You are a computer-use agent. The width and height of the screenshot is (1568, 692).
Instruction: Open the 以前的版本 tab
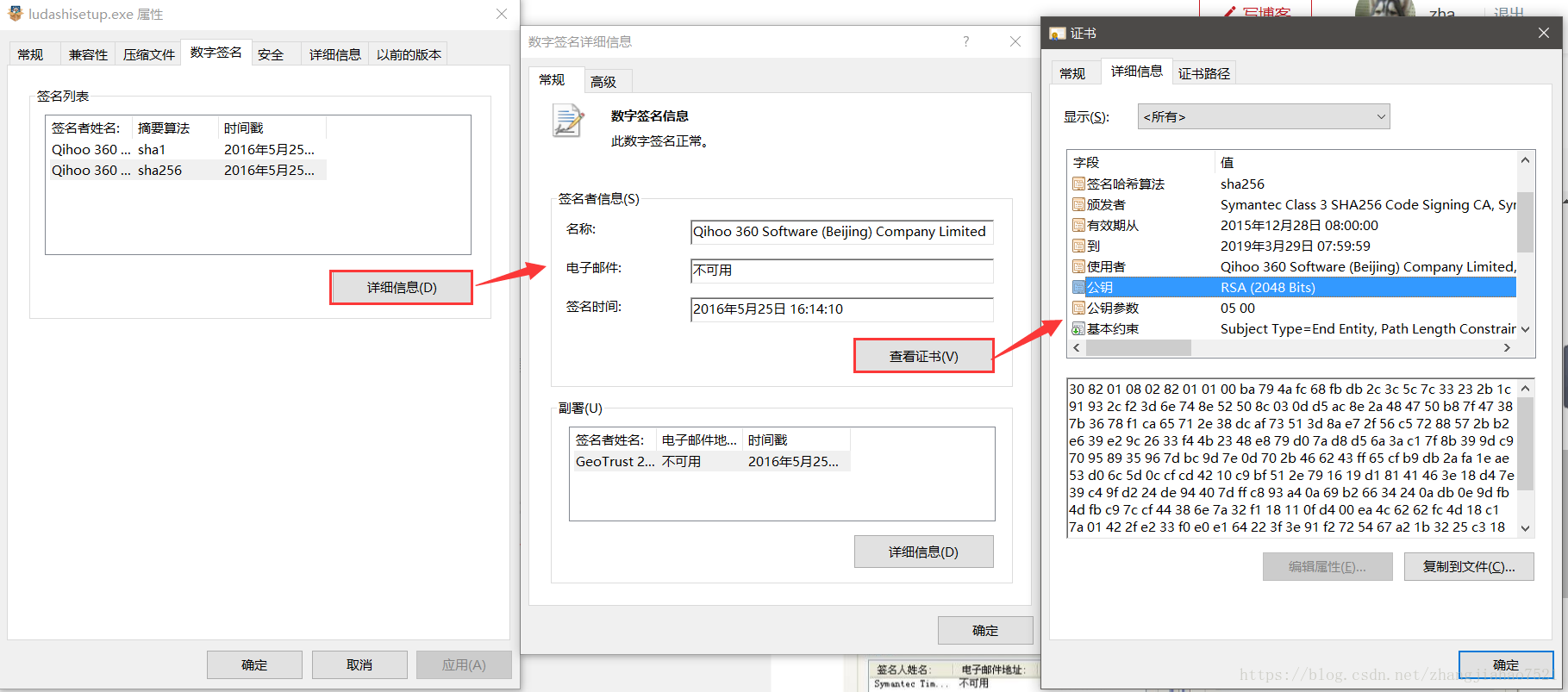(409, 54)
